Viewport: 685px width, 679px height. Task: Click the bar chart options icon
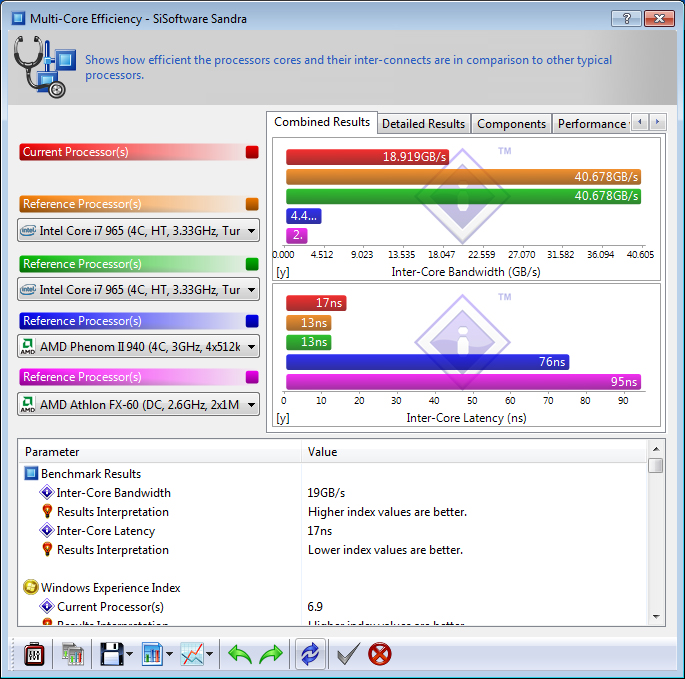tap(152, 654)
